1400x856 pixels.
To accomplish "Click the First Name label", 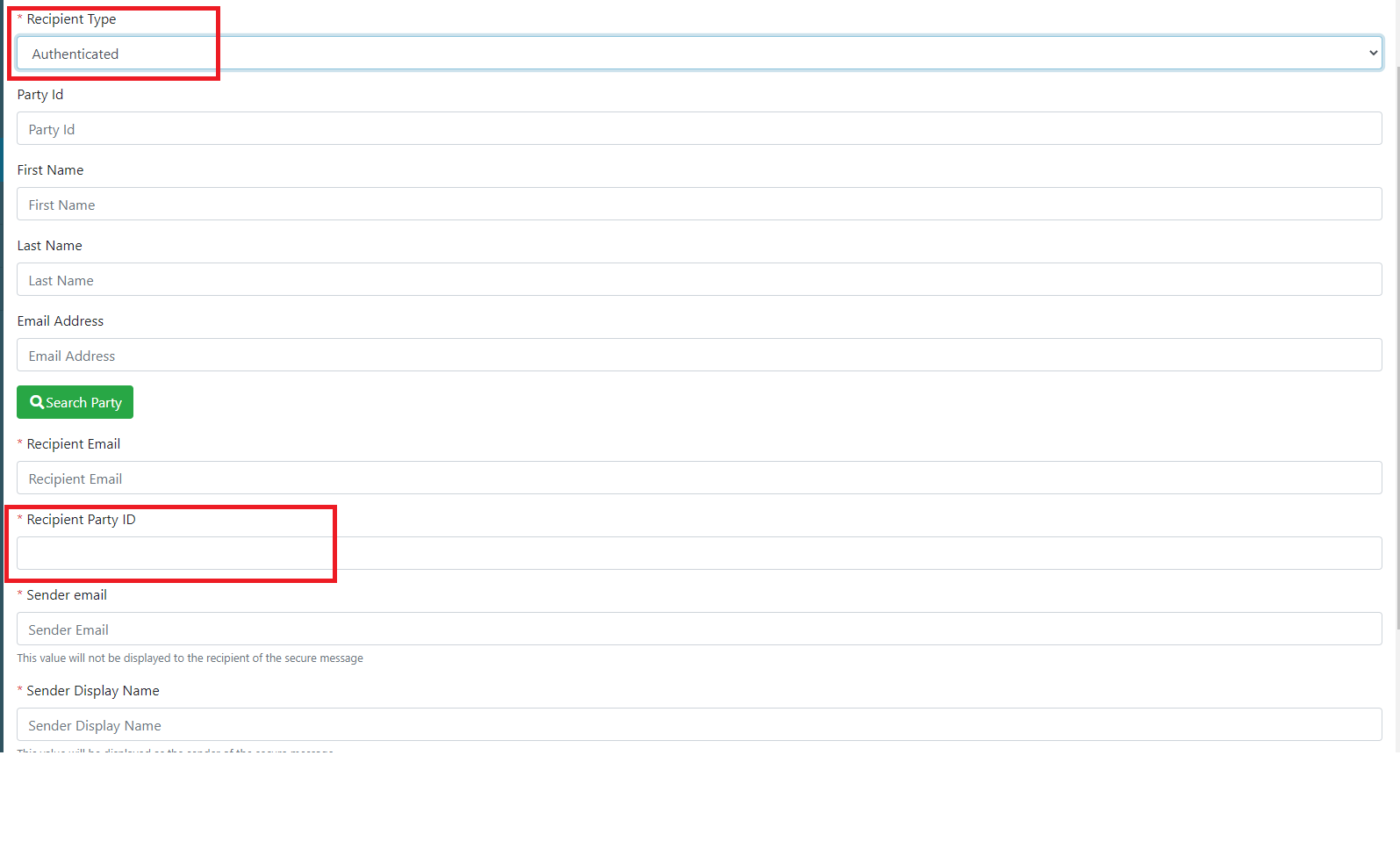I will (50, 170).
